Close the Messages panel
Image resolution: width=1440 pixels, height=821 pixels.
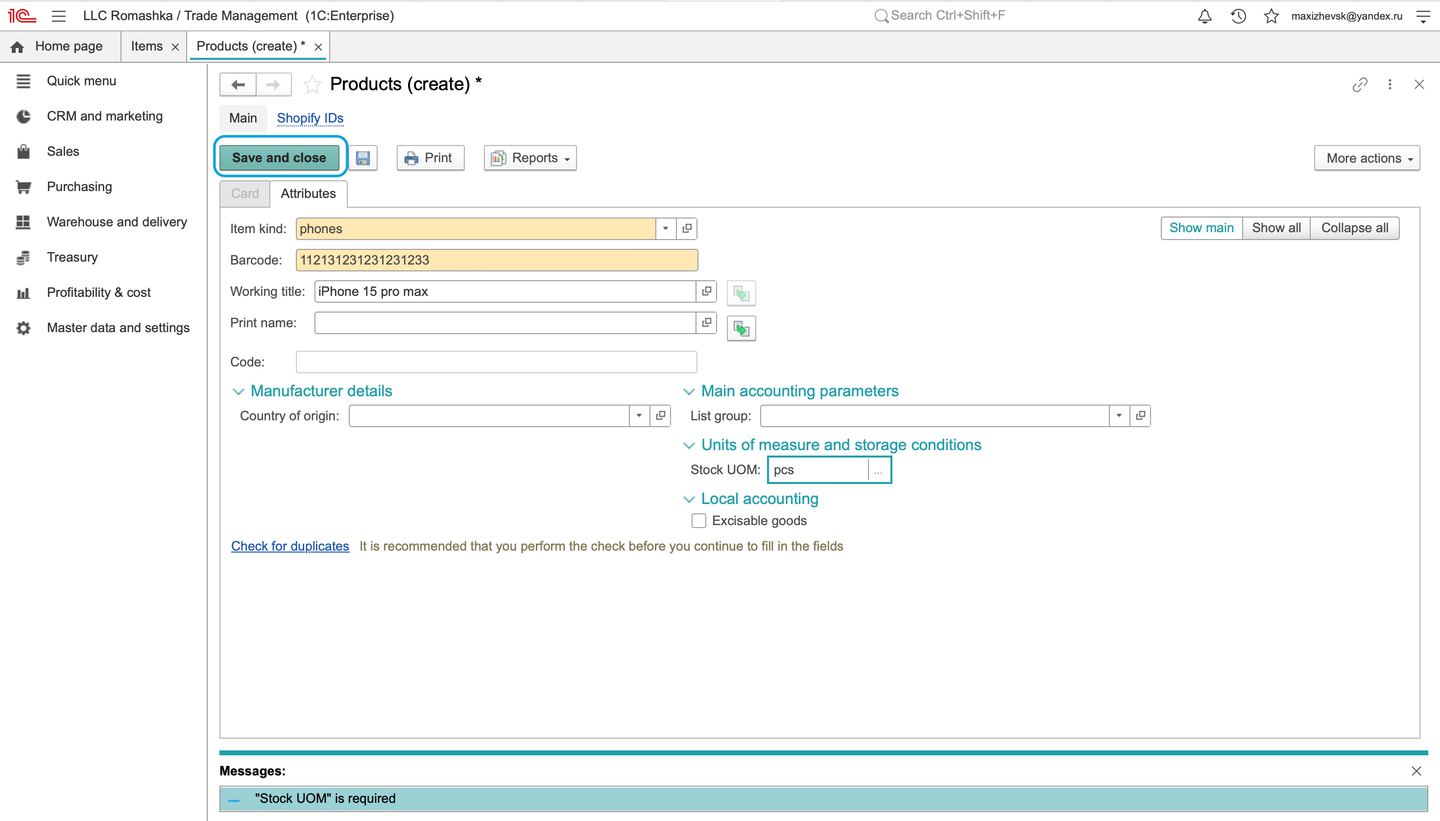tap(1416, 771)
